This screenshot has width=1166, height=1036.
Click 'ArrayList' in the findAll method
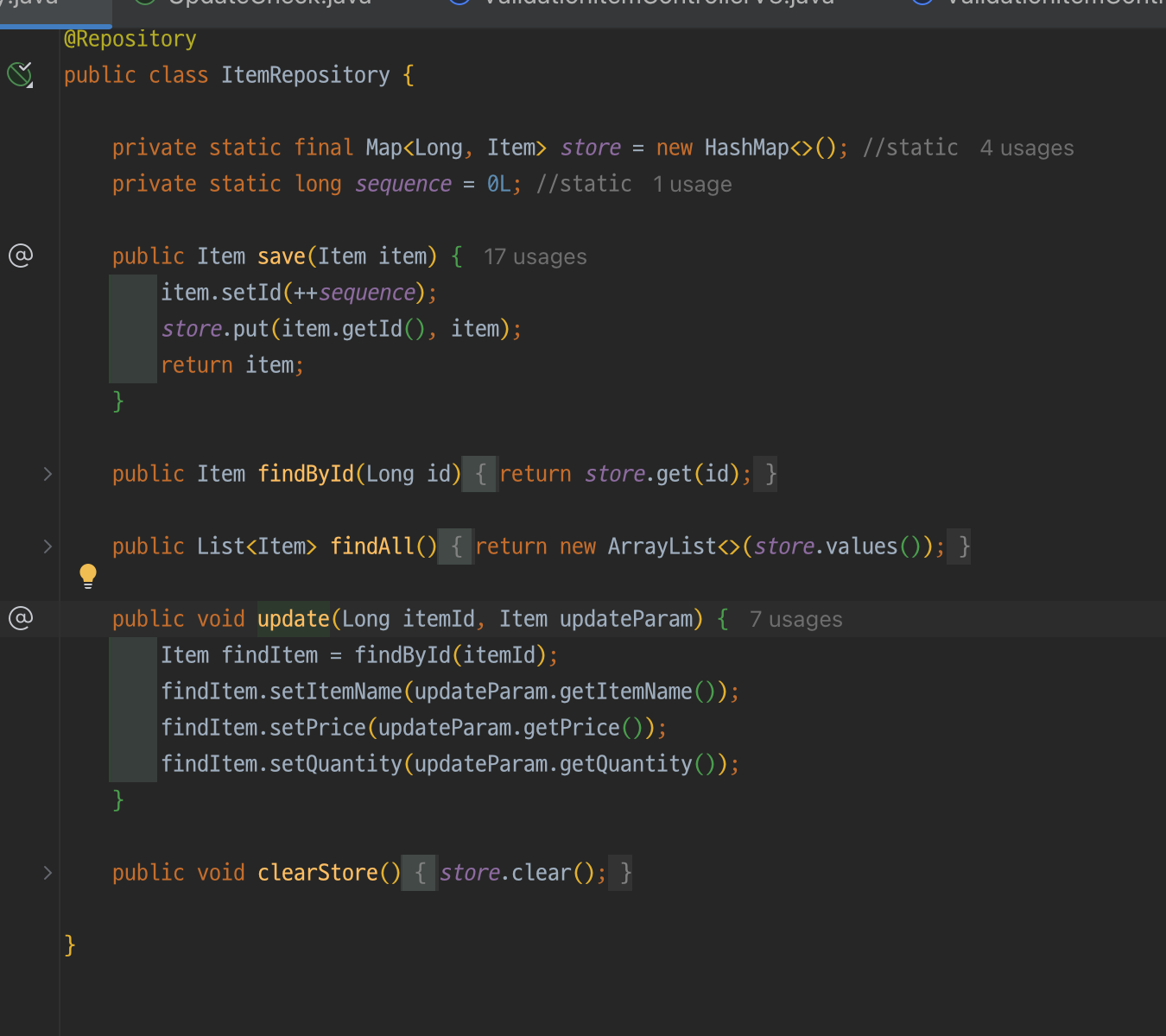[662, 546]
